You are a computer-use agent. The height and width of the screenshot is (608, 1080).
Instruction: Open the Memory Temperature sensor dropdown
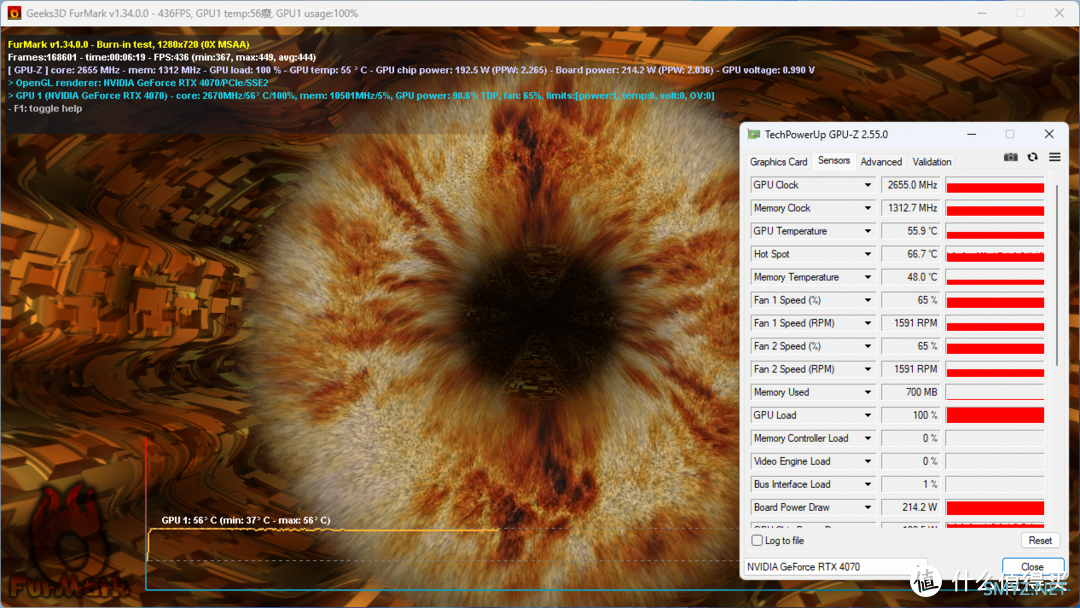868,277
